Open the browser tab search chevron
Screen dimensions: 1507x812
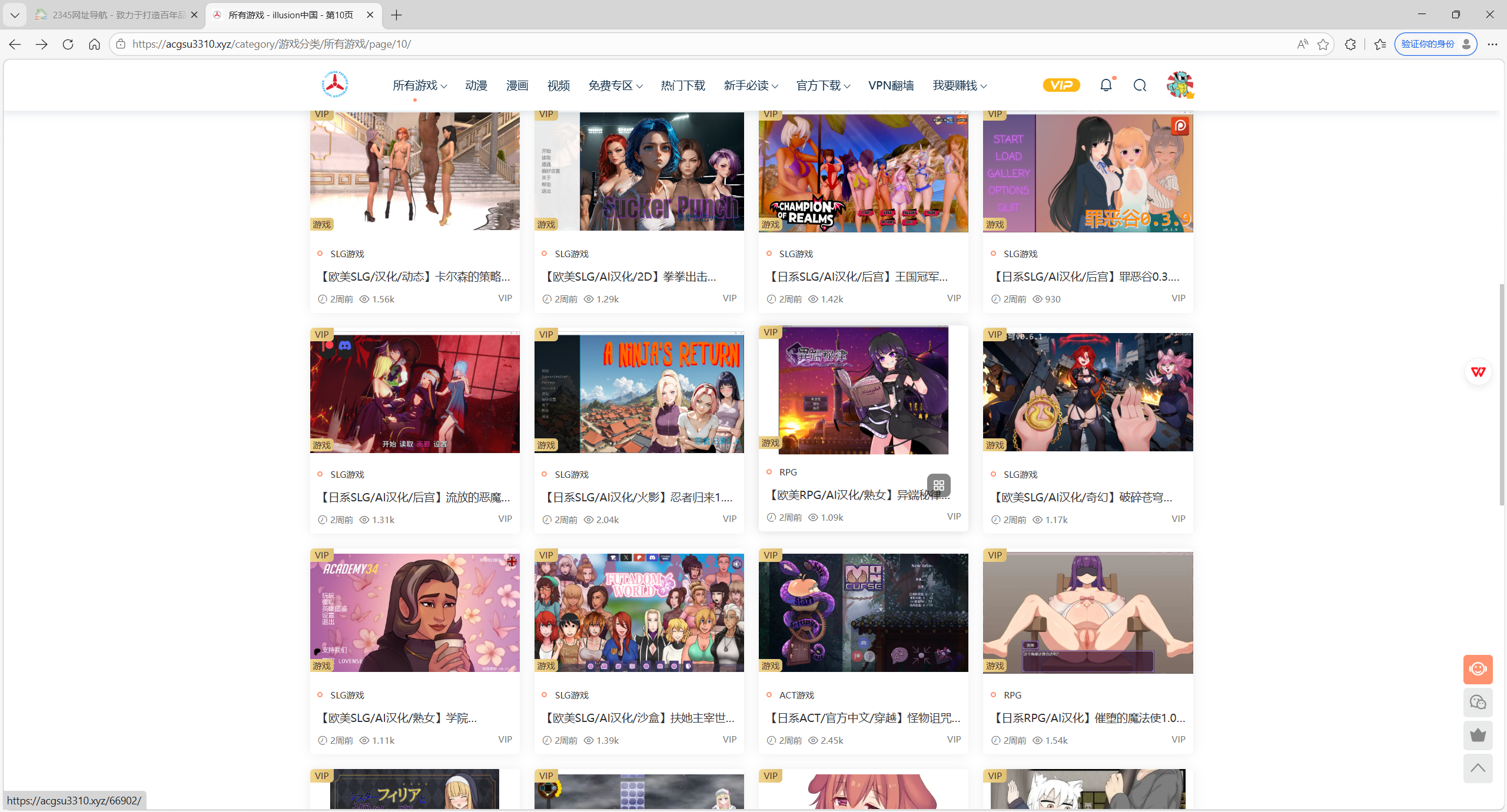[x=15, y=15]
